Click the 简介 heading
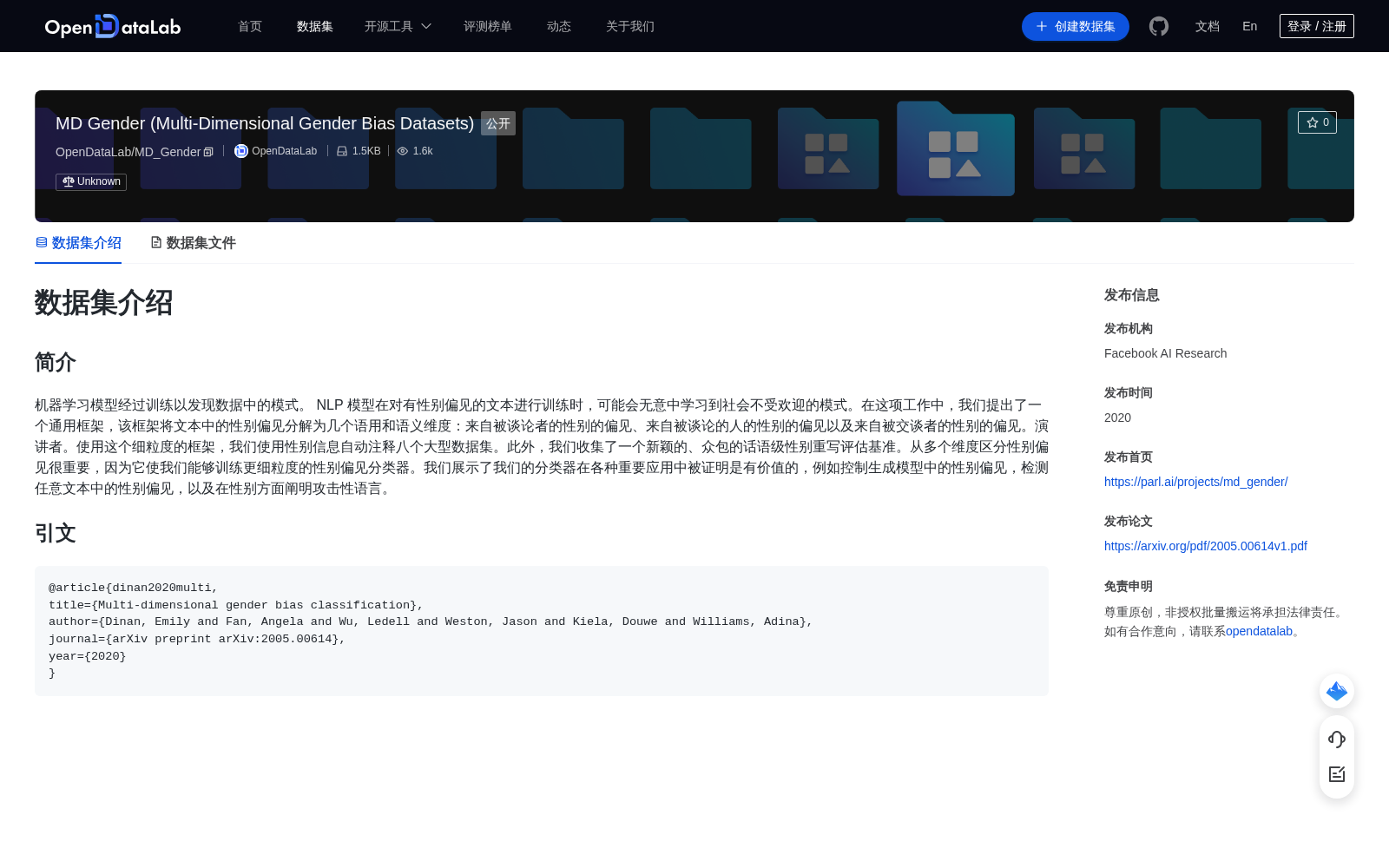The width and height of the screenshot is (1389, 868). pos(56,362)
